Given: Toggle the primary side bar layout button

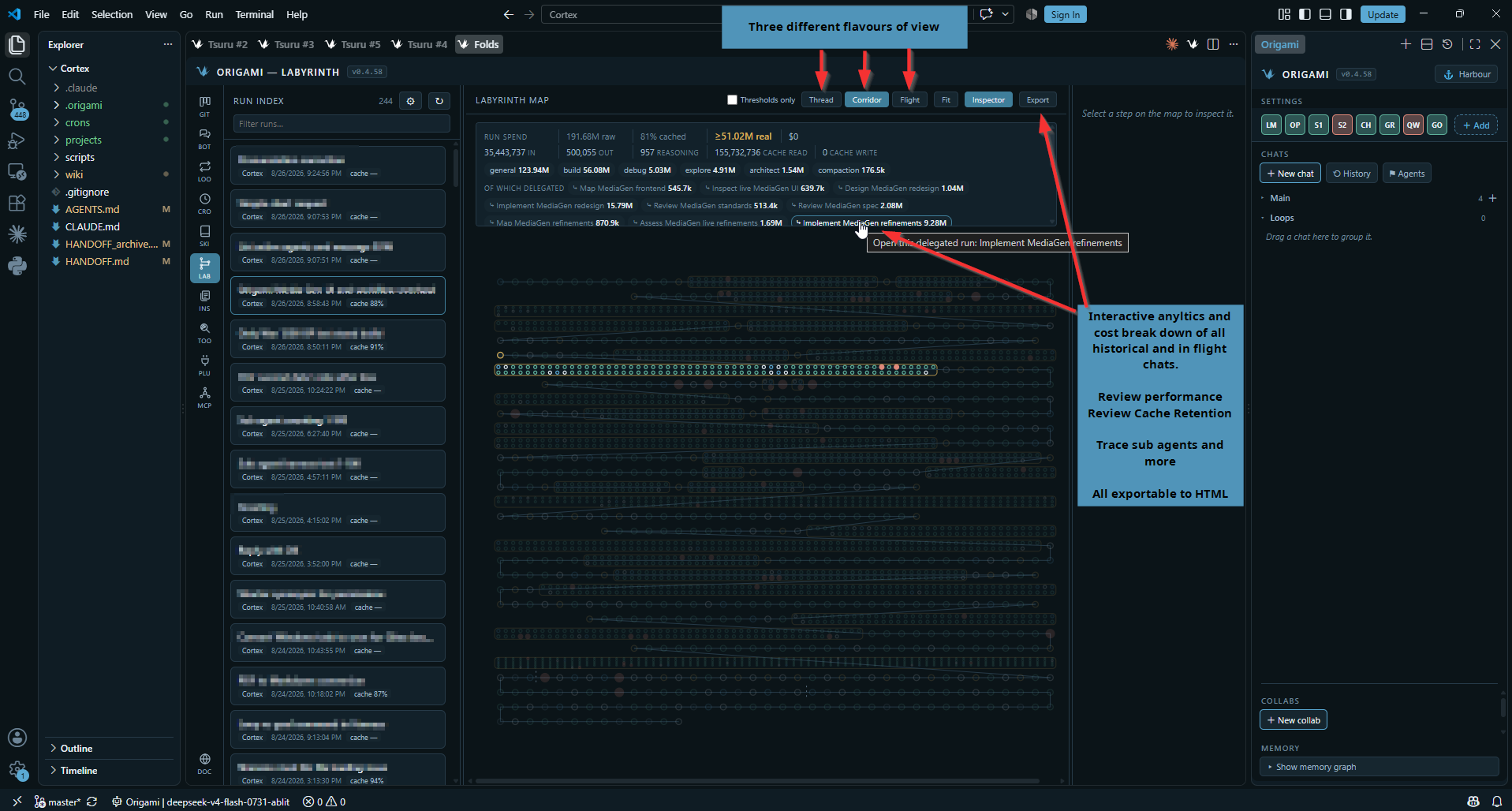Looking at the screenshot, I should click(1305, 14).
